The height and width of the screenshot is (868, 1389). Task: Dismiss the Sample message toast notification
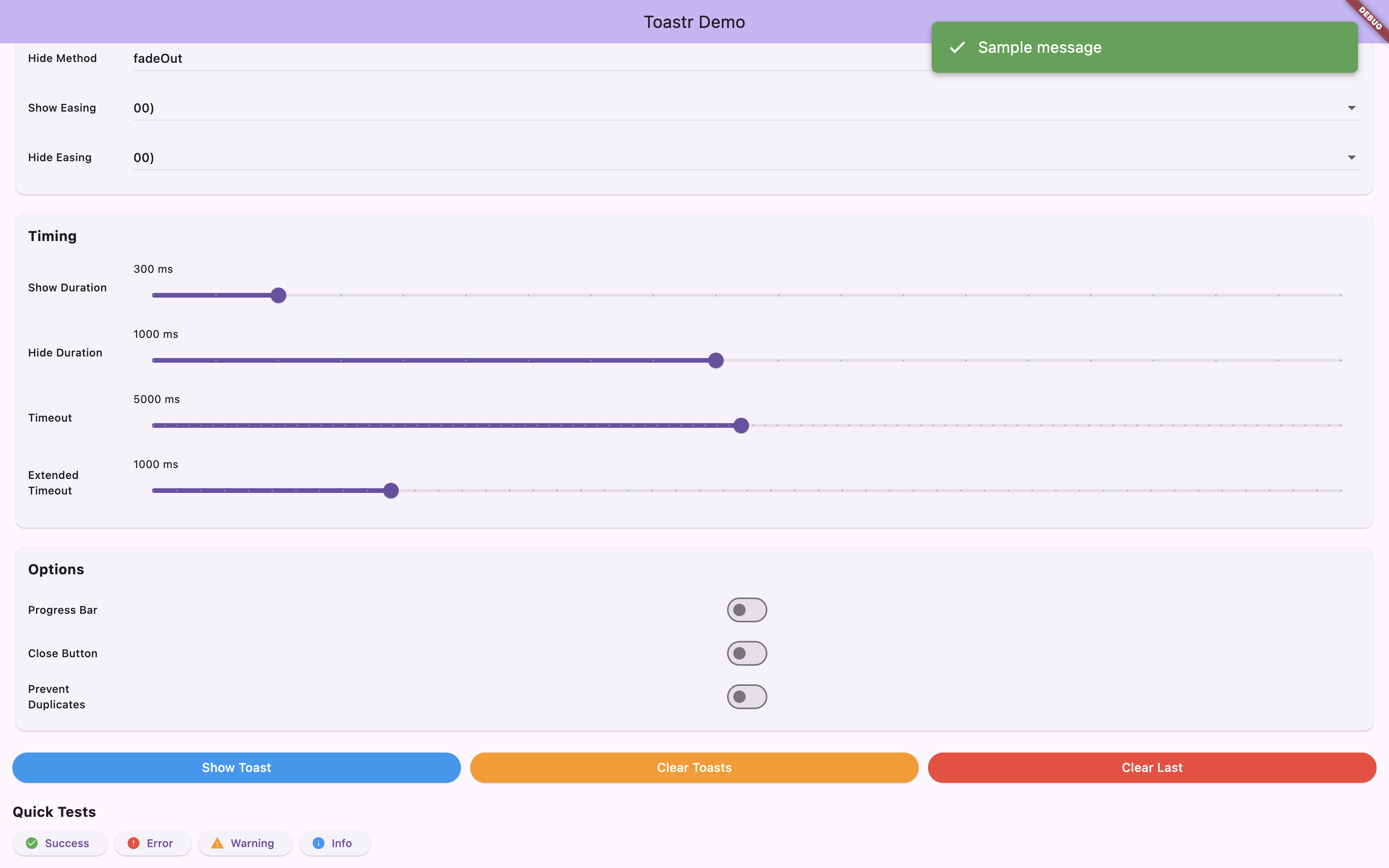(x=1144, y=48)
